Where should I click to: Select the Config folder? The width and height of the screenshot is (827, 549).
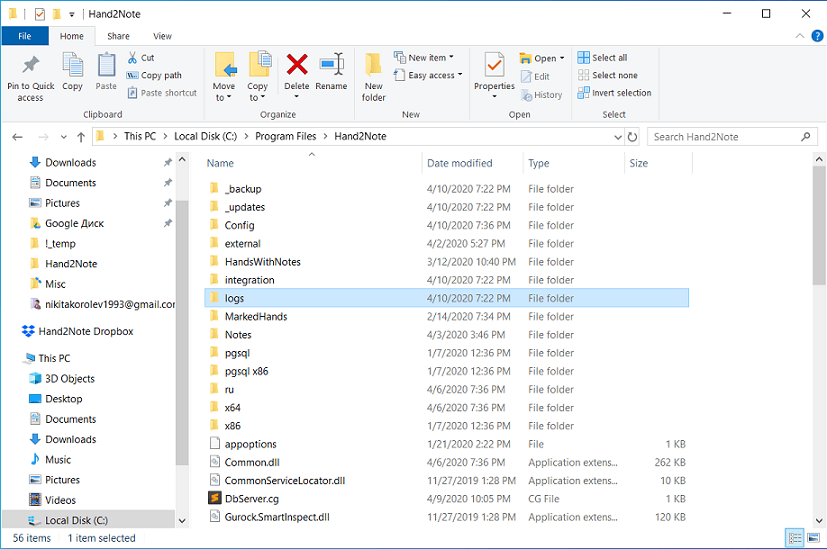239,225
